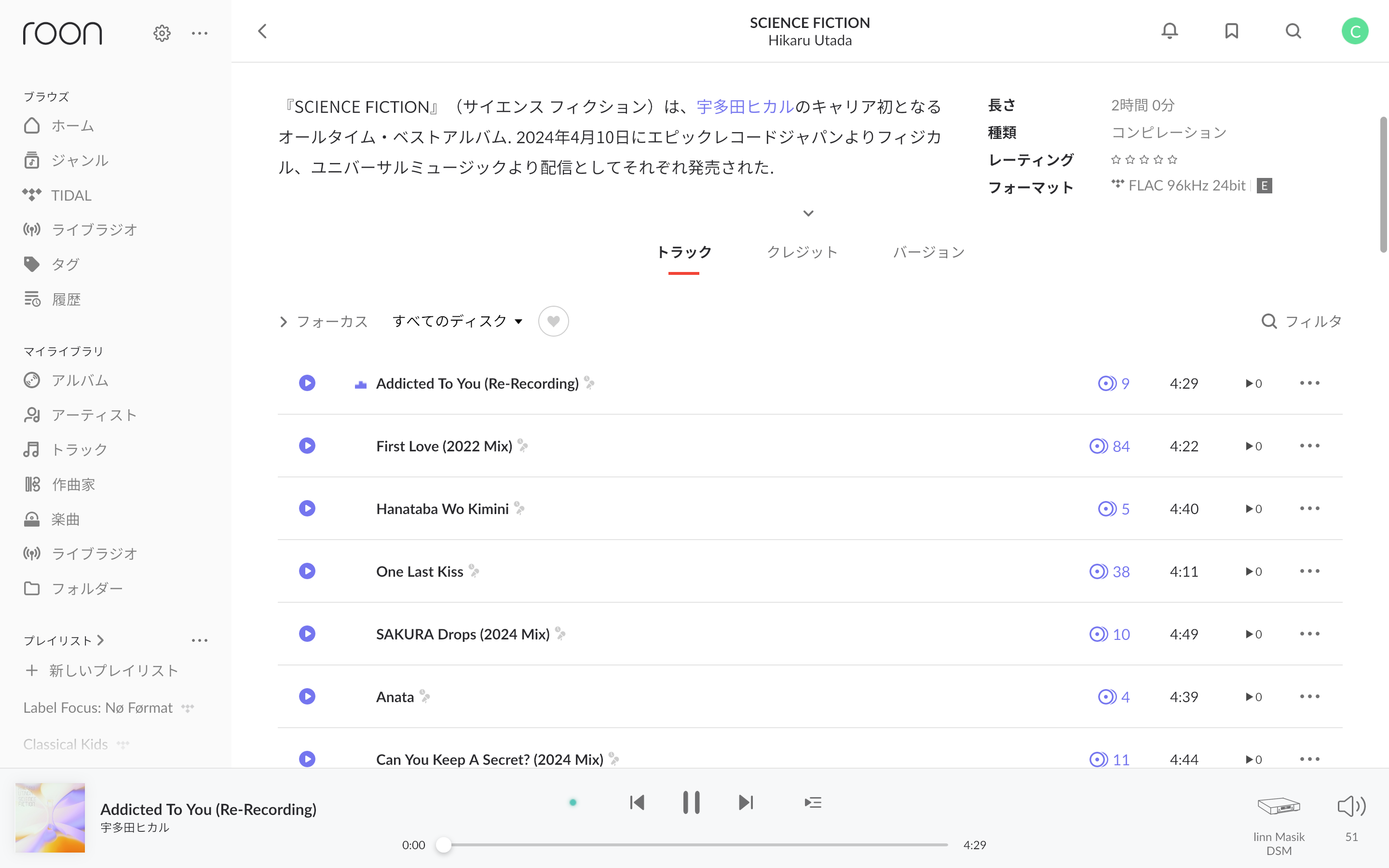Open bookmarks icon in top bar
Image resolution: width=1389 pixels, height=868 pixels.
click(1231, 31)
